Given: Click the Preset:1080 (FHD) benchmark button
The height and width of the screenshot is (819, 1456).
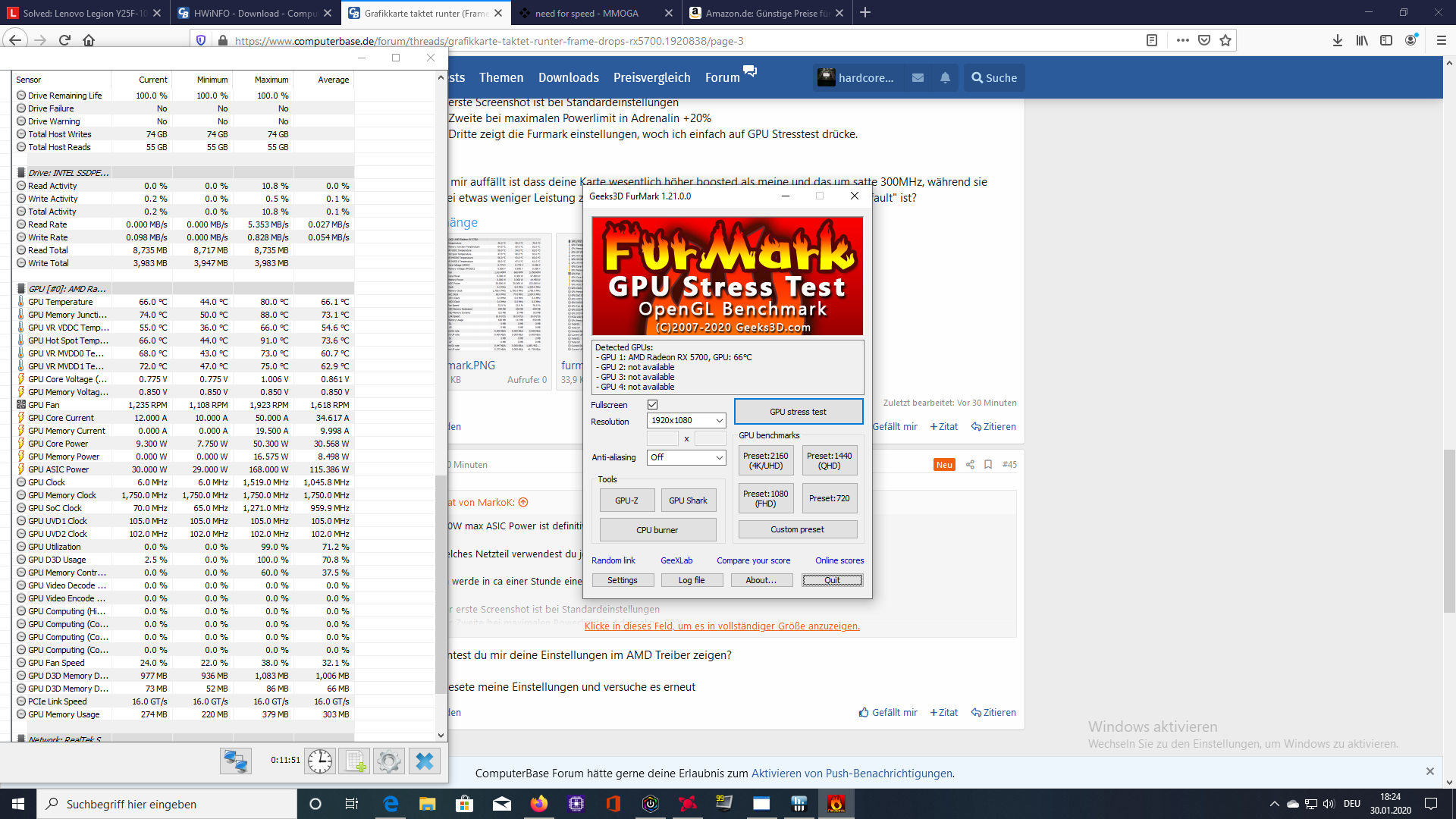Looking at the screenshot, I should pyautogui.click(x=765, y=498).
